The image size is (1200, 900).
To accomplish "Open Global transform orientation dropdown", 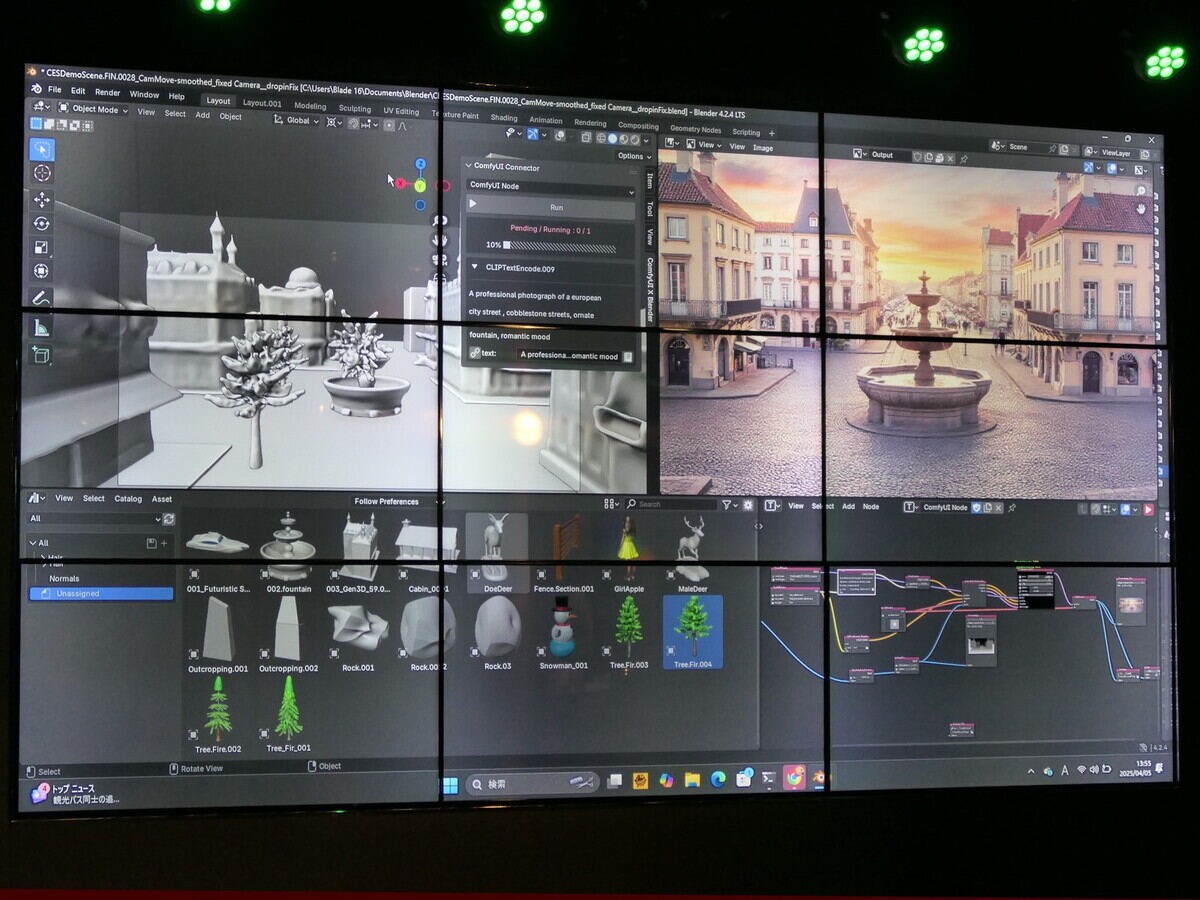I will (x=298, y=121).
